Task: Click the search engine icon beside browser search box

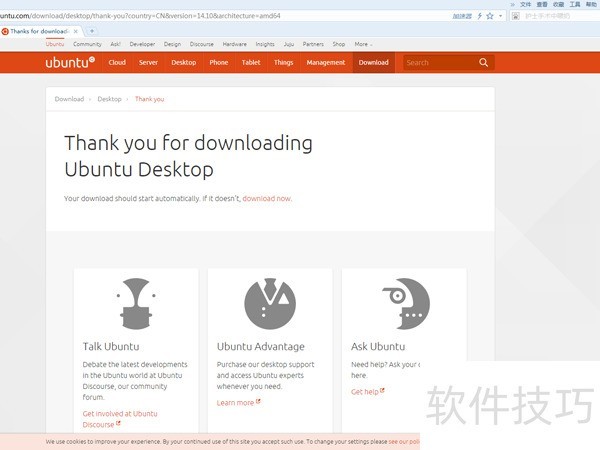Action: [516, 16]
